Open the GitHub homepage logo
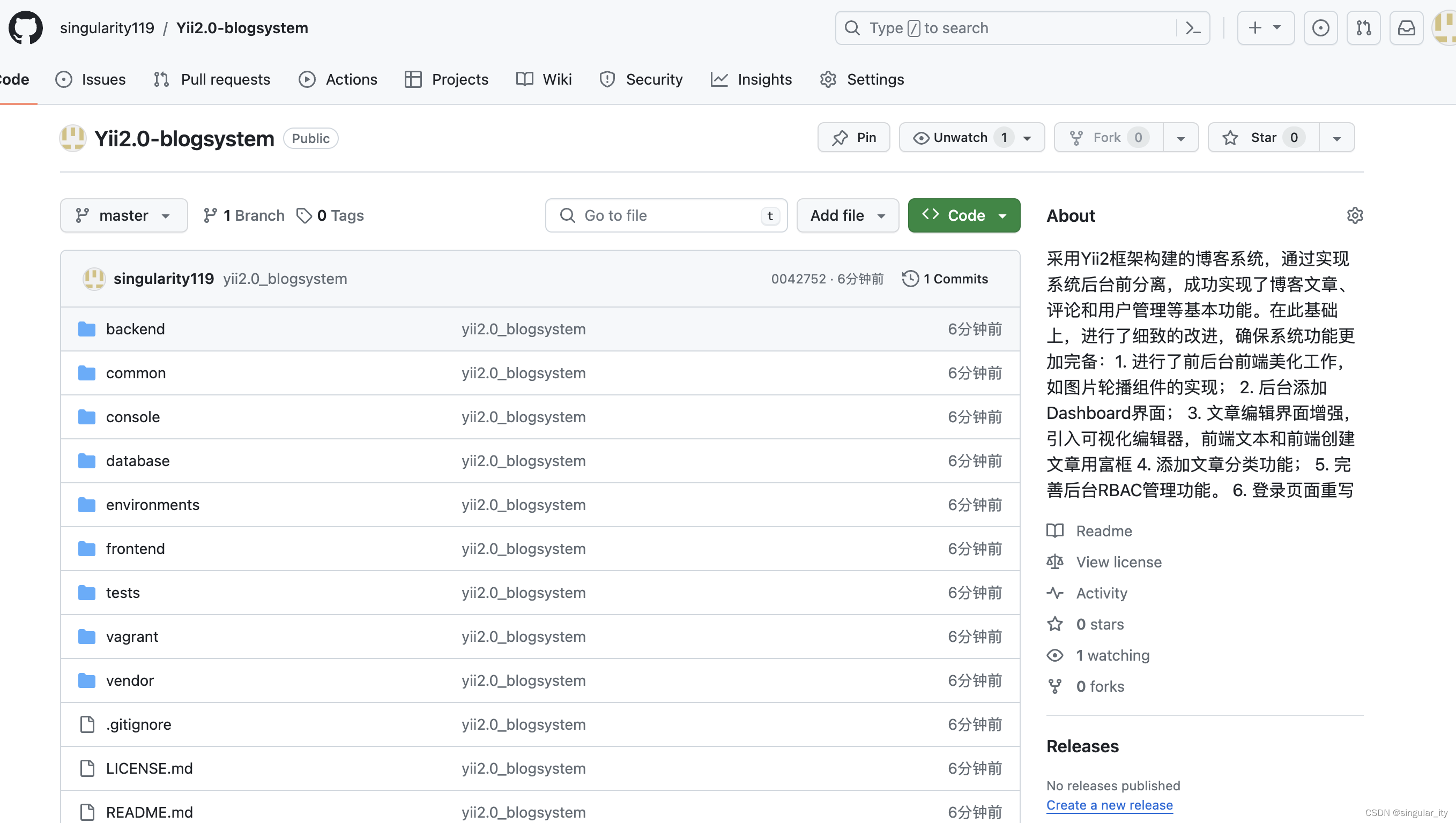The height and width of the screenshot is (823, 1456). pos(25,28)
